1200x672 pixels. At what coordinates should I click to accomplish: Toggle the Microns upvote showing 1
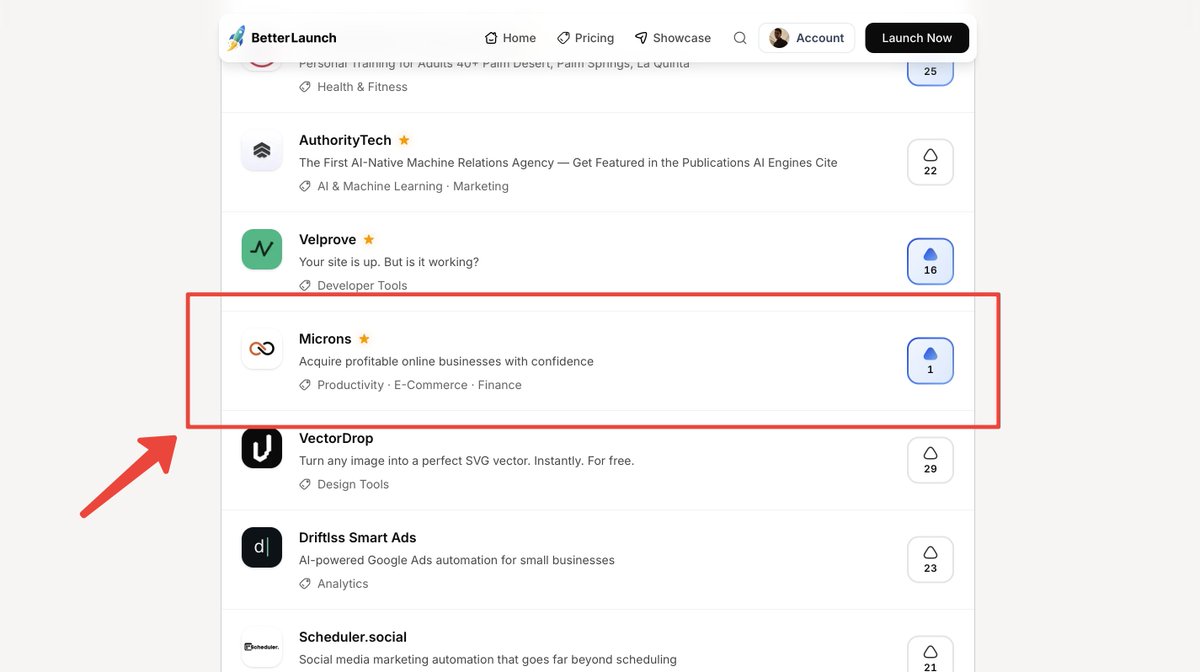click(x=930, y=361)
